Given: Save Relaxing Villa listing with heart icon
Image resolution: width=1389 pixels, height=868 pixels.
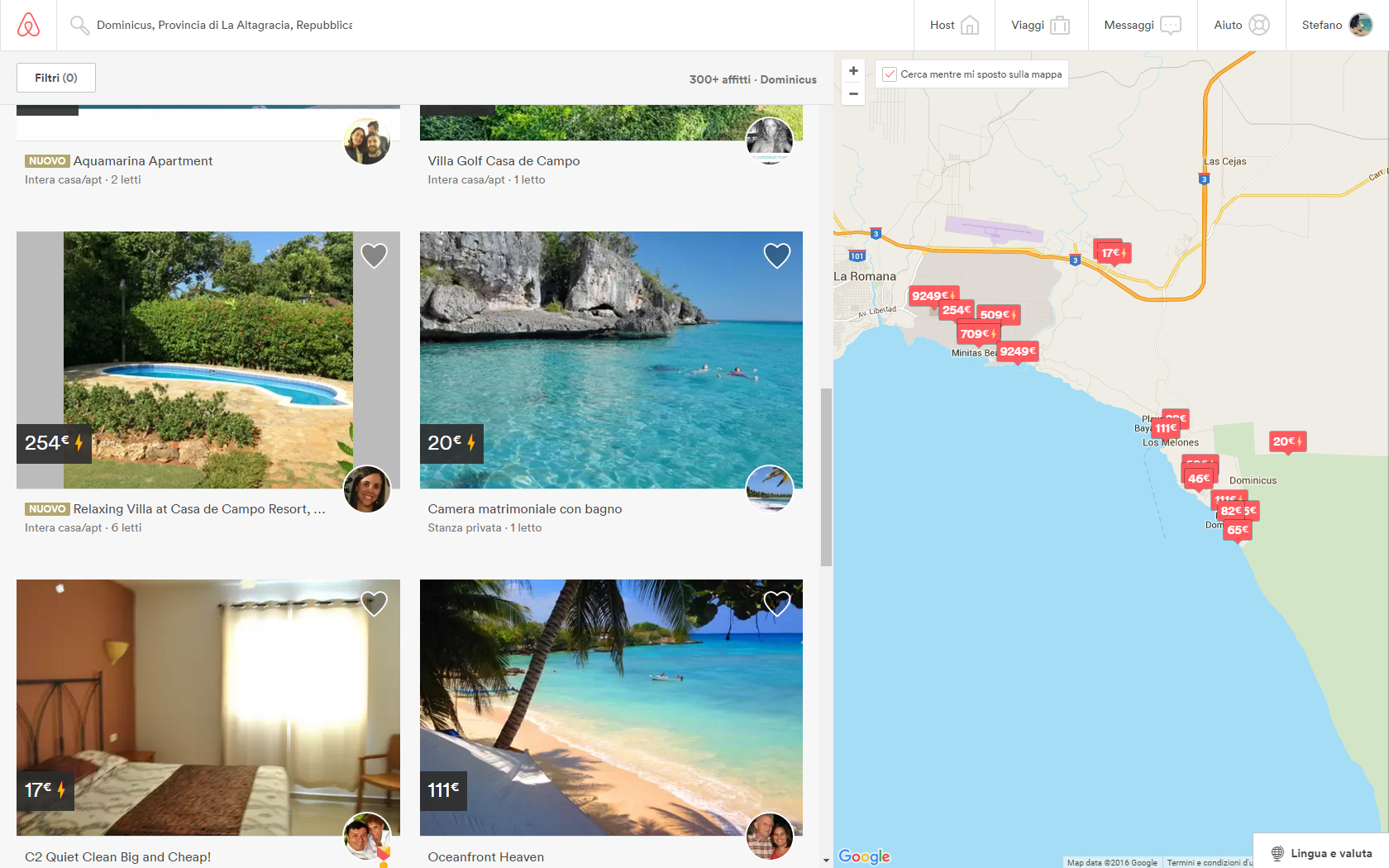Looking at the screenshot, I should tap(374, 255).
